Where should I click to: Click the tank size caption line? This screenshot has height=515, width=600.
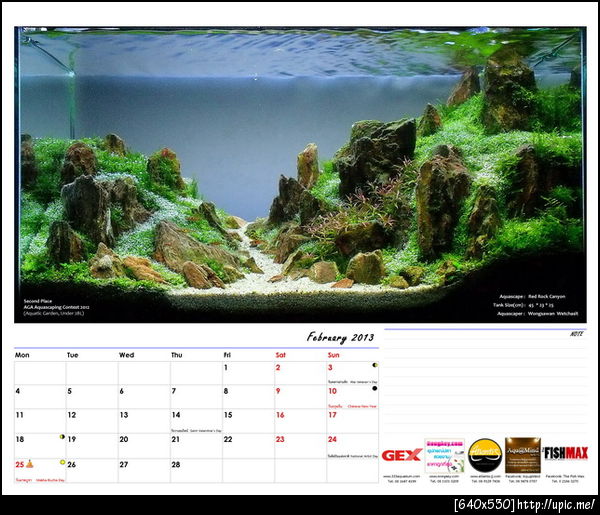coord(523,305)
